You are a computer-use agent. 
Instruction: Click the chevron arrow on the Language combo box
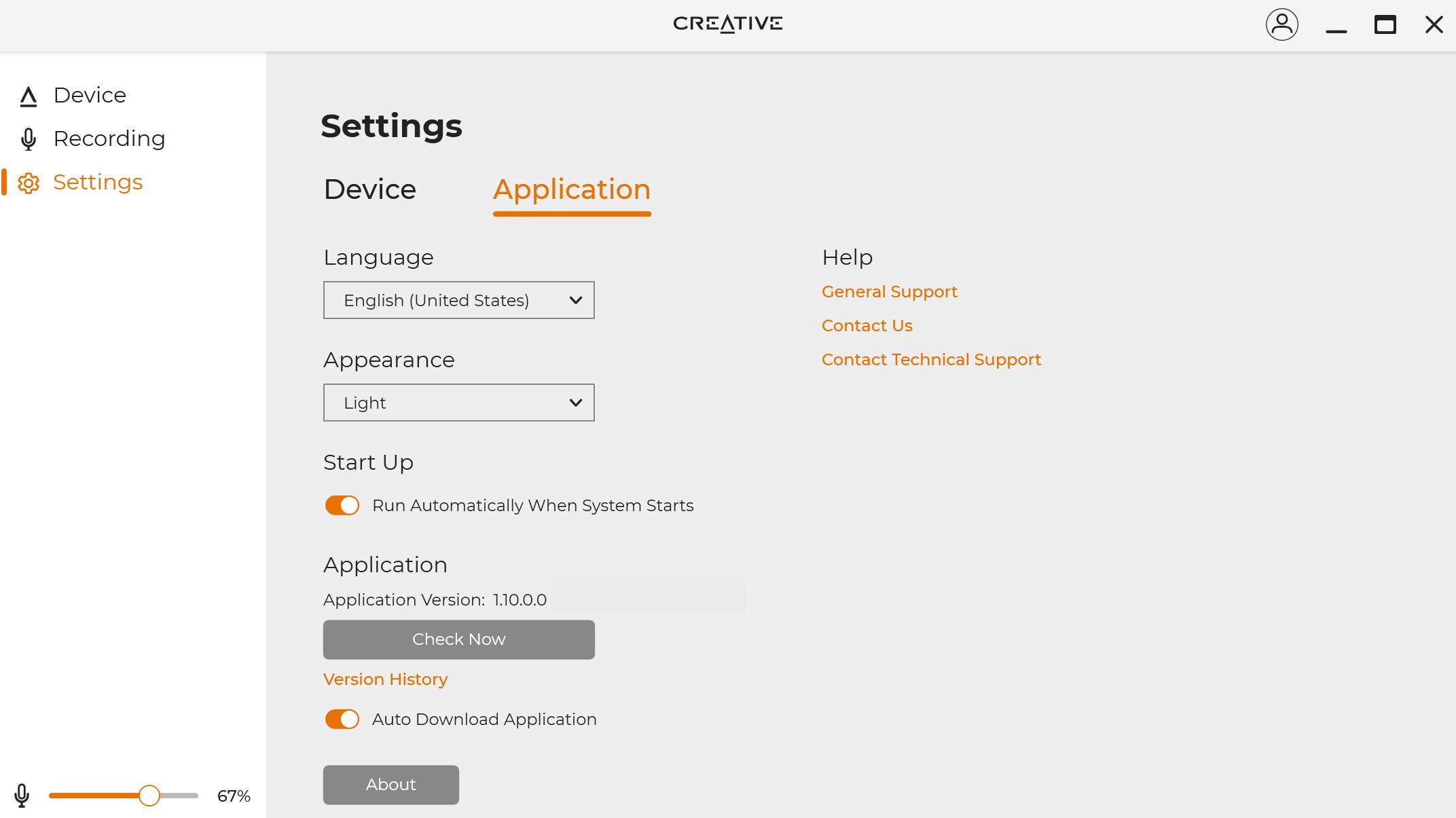click(575, 300)
